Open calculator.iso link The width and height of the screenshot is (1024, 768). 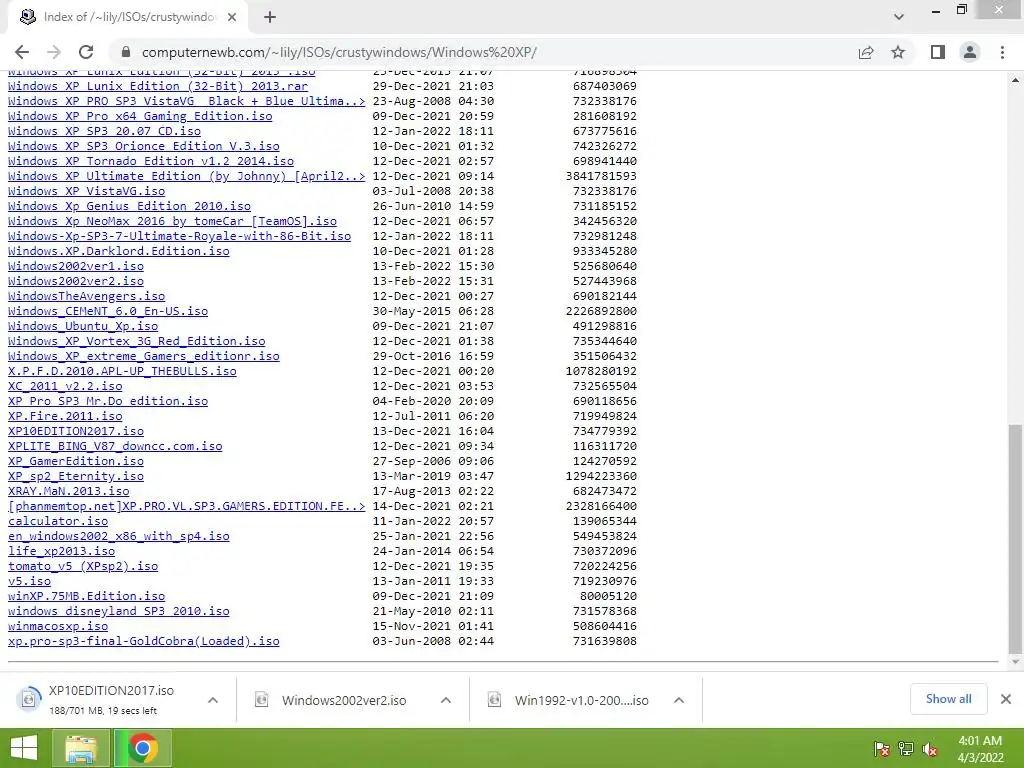pyautogui.click(x=57, y=522)
